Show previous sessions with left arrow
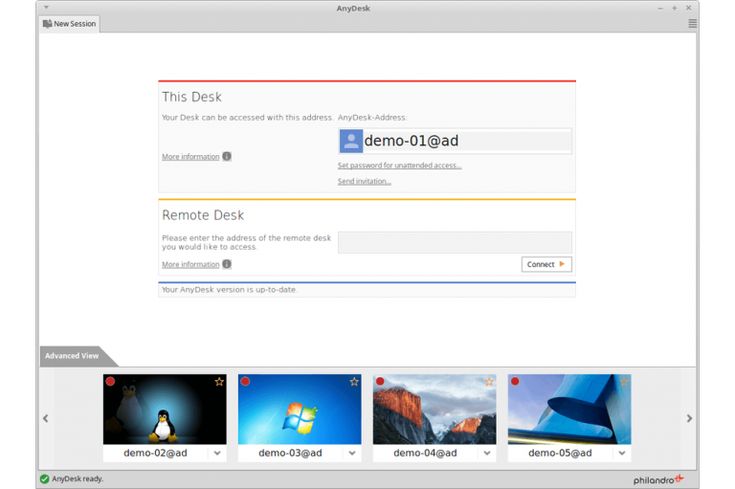Image resolution: width=735 pixels, height=489 pixels. pyautogui.click(x=45, y=418)
